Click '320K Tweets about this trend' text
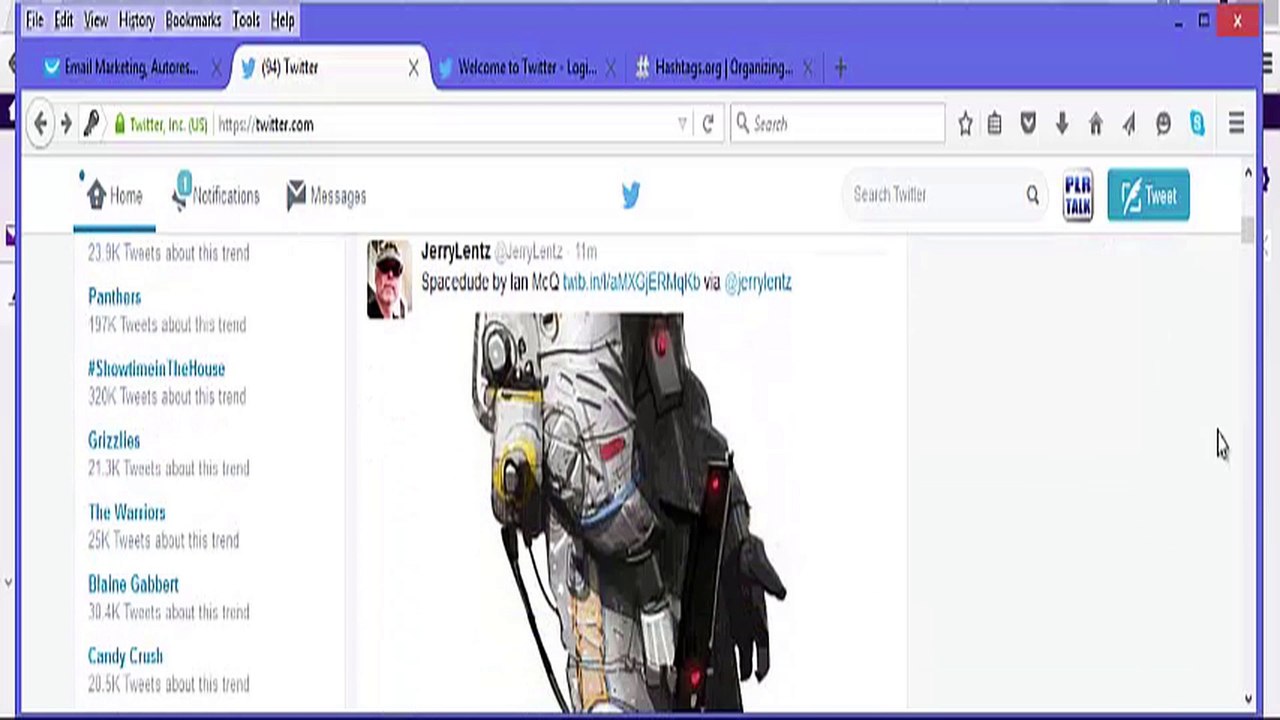This screenshot has height=720, width=1280. pos(167,397)
